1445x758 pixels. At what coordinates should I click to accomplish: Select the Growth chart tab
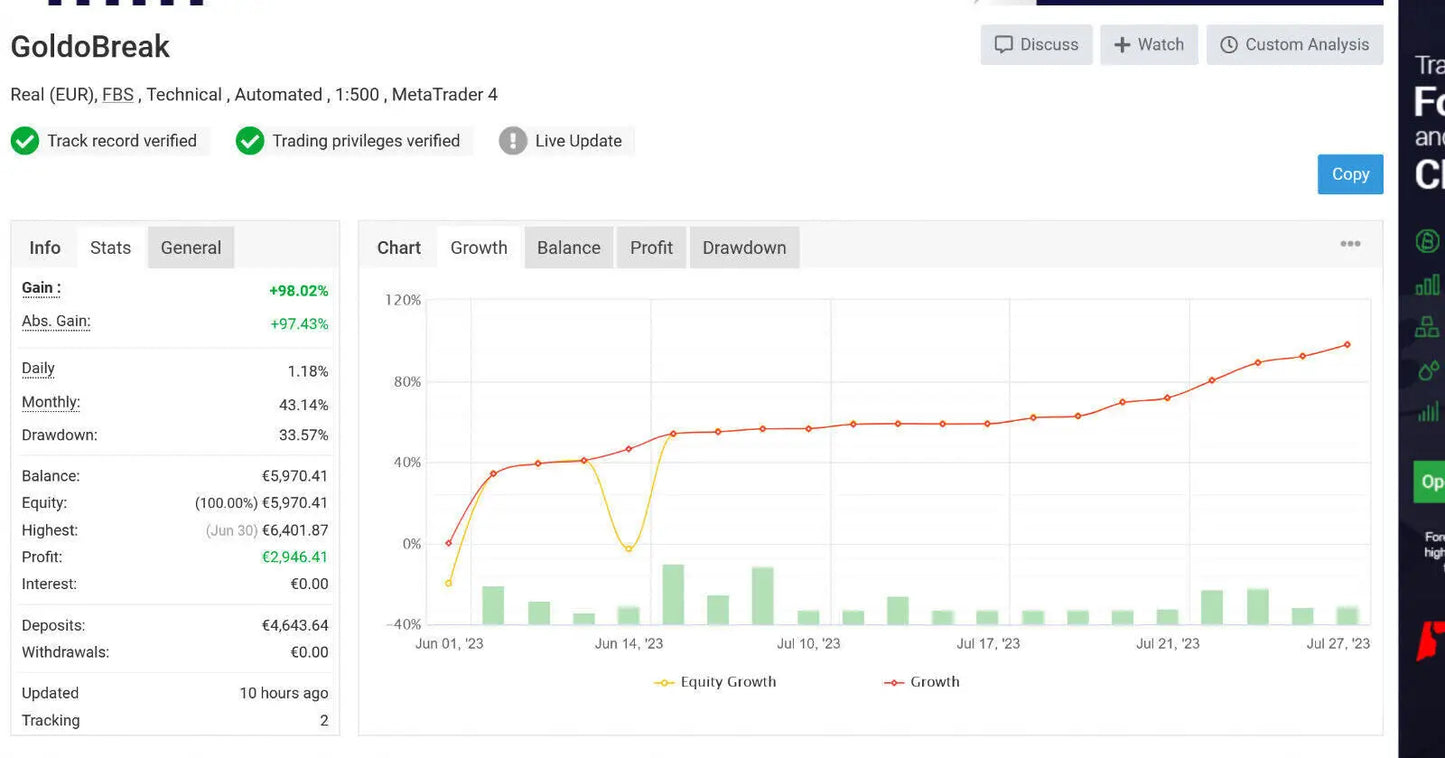(479, 248)
